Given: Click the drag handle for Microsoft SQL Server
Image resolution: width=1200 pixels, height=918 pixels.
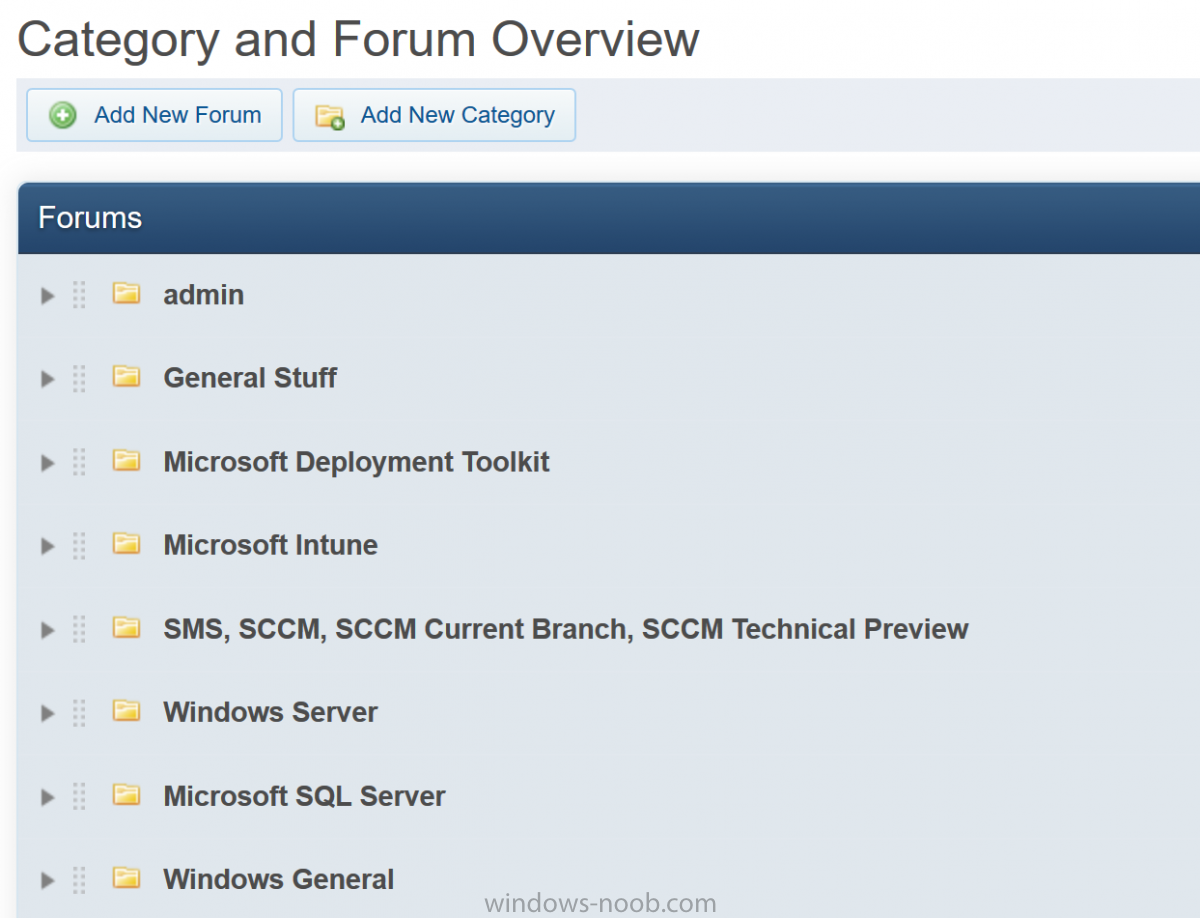Looking at the screenshot, I should (x=80, y=796).
